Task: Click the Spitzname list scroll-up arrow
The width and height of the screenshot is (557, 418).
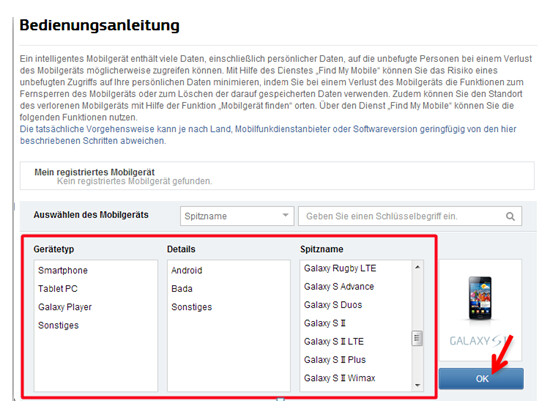Action: point(417,267)
